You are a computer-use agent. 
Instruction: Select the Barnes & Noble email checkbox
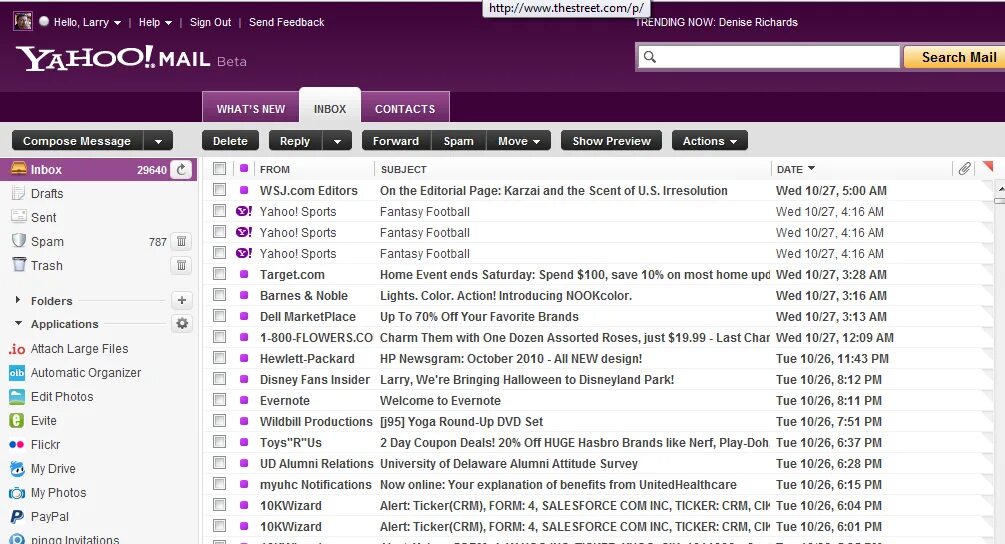tap(220, 295)
